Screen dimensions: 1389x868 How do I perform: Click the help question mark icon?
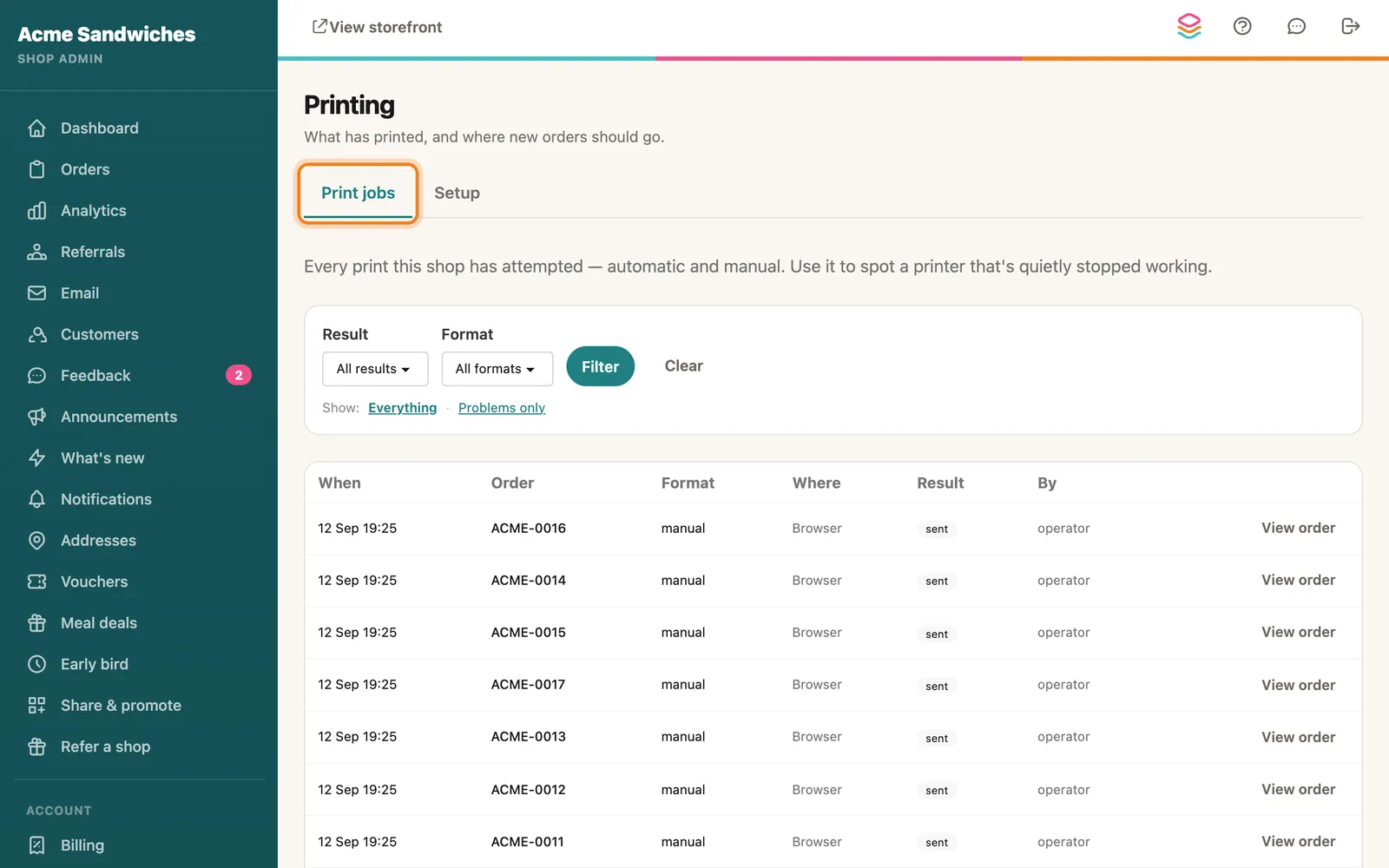click(x=1242, y=26)
